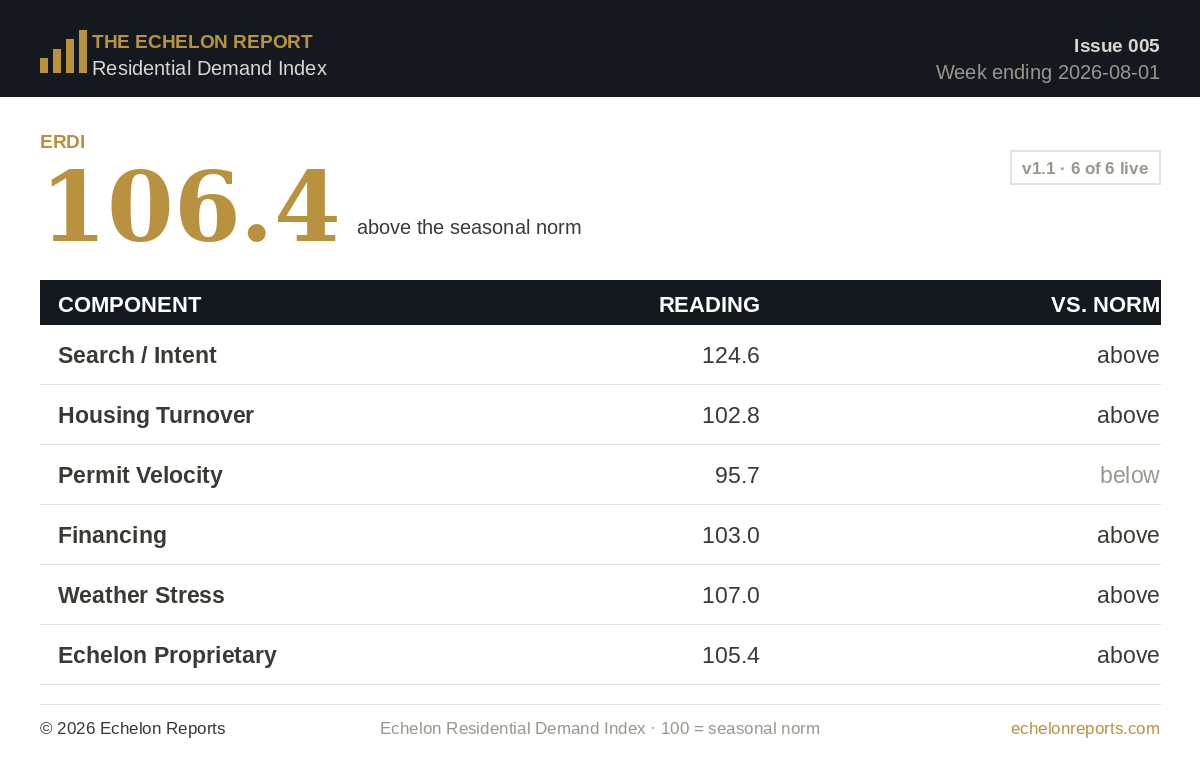Viewport: 1200px width, 760px height.
Task: Click the 103.0 reading value
Action: click(x=730, y=535)
